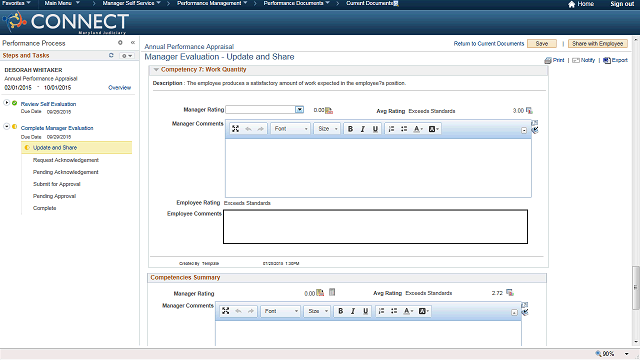Image resolution: width=640 pixels, height=360 pixels.
Task: Open Font dropdown in Competency 7 editor
Action: (x=291, y=129)
